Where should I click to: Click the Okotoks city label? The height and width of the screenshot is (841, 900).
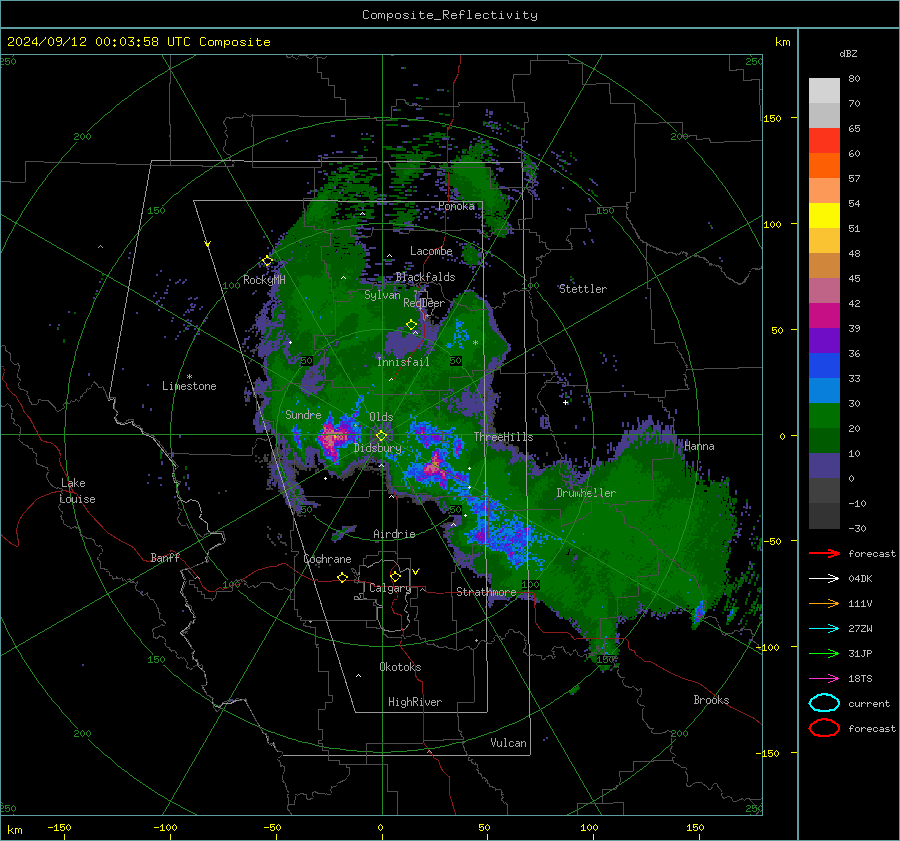point(400,667)
